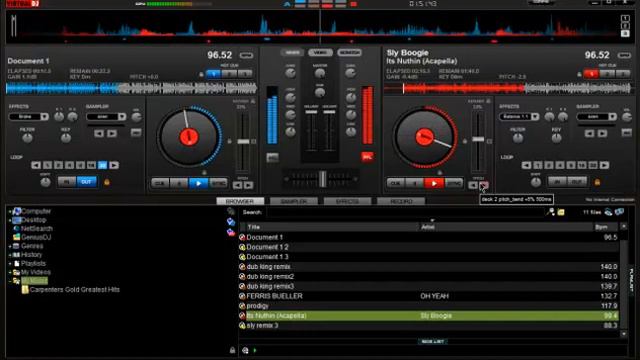This screenshot has width=640, height=360.
Task: Trigger hot cue 3 on right deck
Action: 623,74
